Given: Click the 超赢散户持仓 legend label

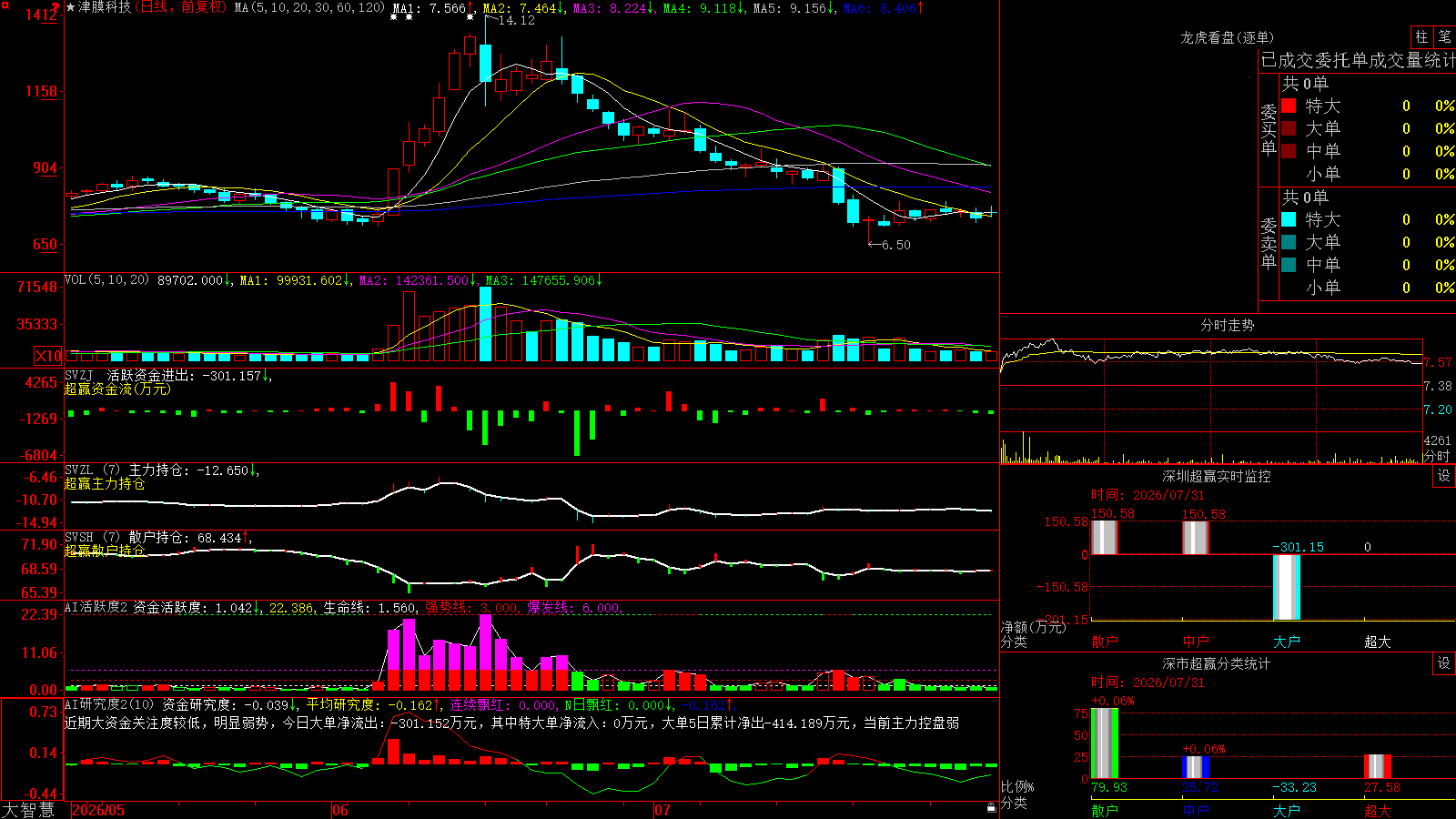Looking at the screenshot, I should click(105, 551).
